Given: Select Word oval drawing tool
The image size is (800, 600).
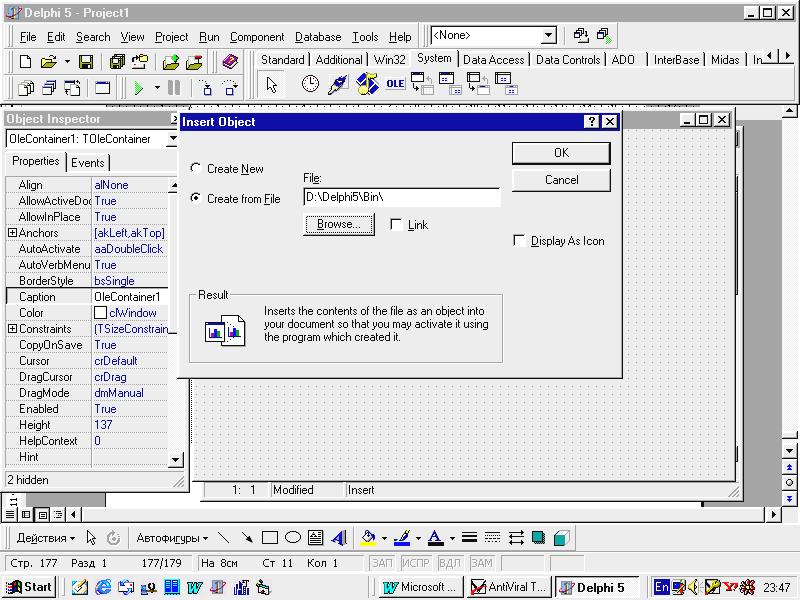Looking at the screenshot, I should tap(292, 538).
